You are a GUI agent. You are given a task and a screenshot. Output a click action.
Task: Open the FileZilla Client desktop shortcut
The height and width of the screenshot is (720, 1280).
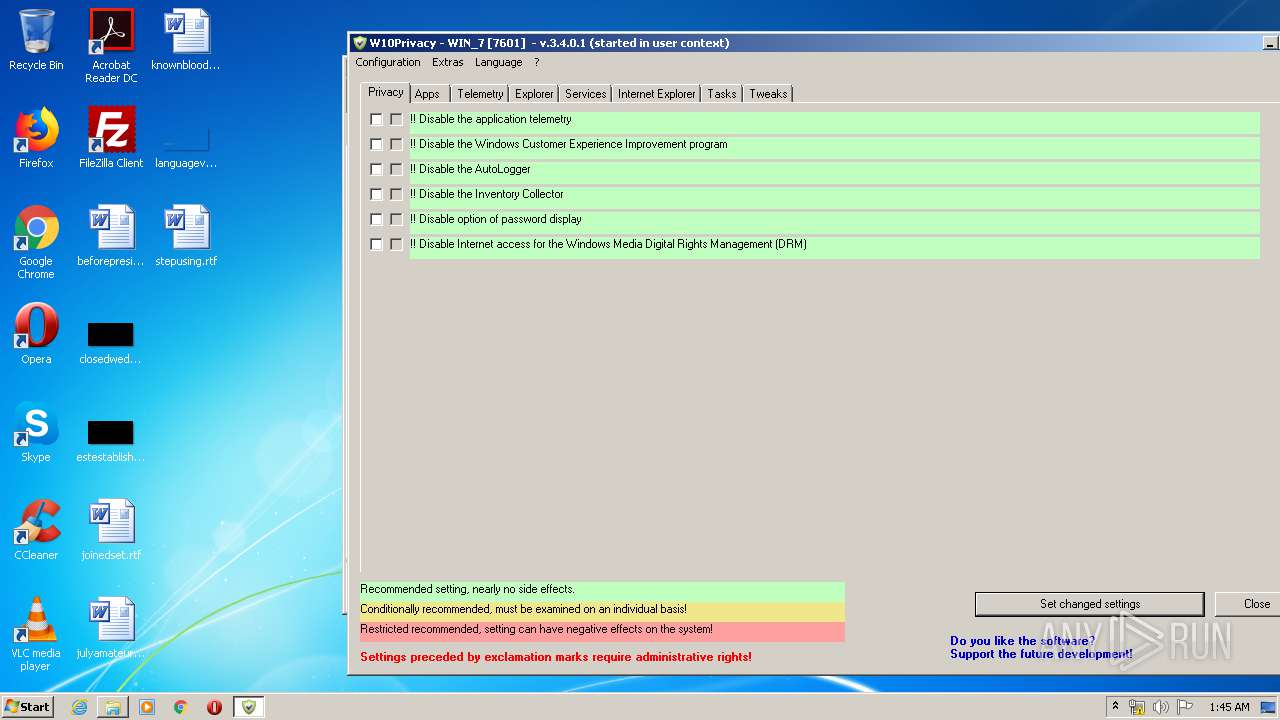coord(111,138)
